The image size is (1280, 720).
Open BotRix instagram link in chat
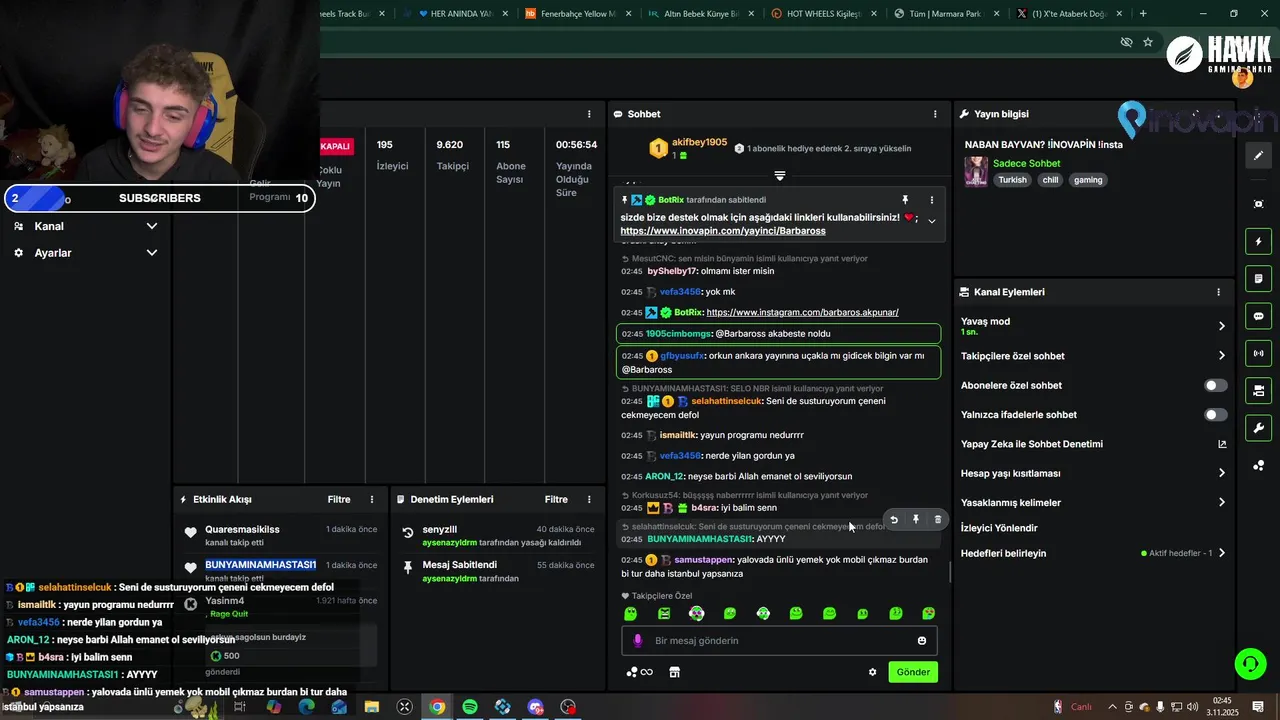(x=802, y=312)
